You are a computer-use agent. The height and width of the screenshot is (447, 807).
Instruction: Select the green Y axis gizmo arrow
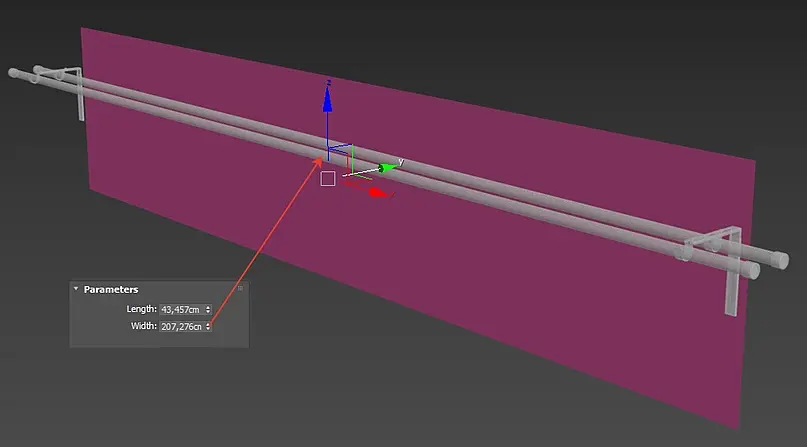(388, 168)
